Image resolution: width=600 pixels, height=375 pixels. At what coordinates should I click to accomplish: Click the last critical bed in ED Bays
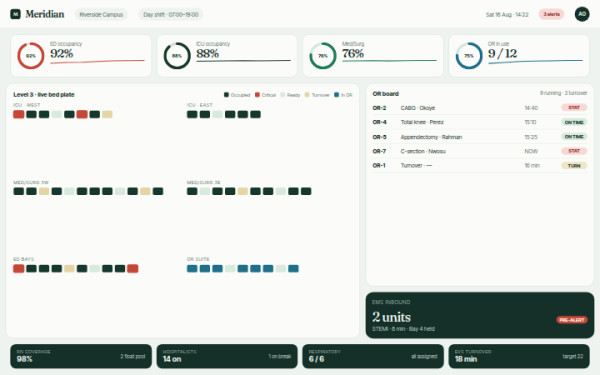[x=132, y=269]
